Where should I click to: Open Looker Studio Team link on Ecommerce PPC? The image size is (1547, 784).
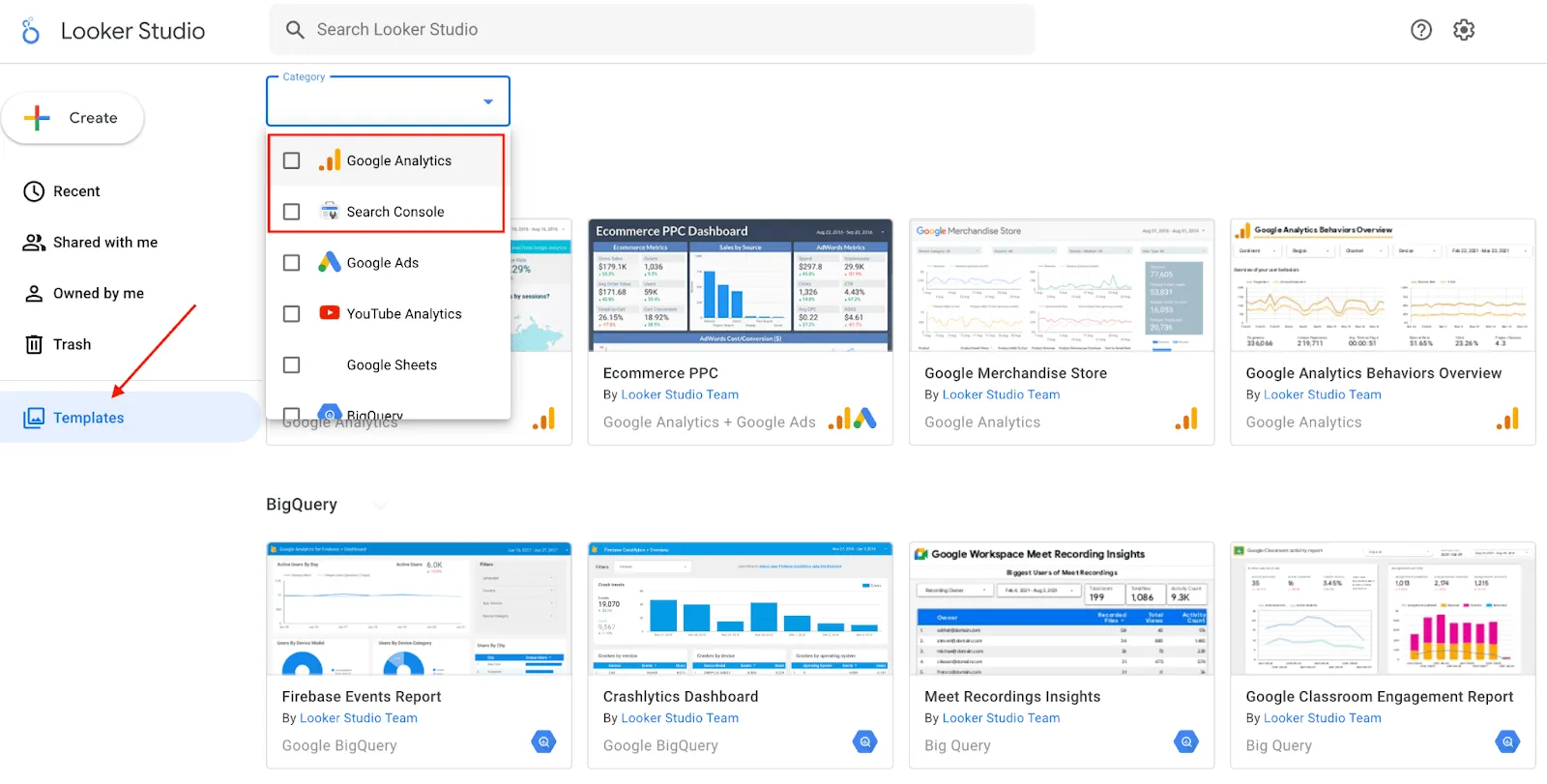click(x=680, y=394)
